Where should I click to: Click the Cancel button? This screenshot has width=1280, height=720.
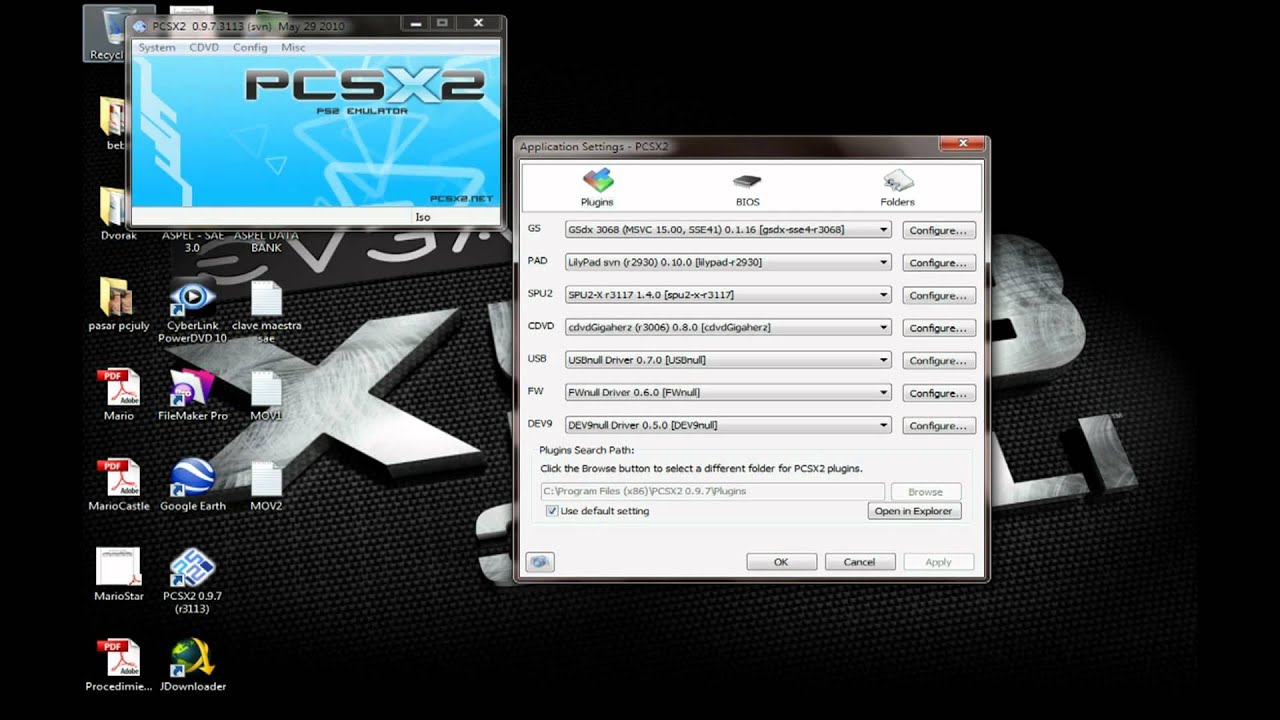click(x=859, y=562)
